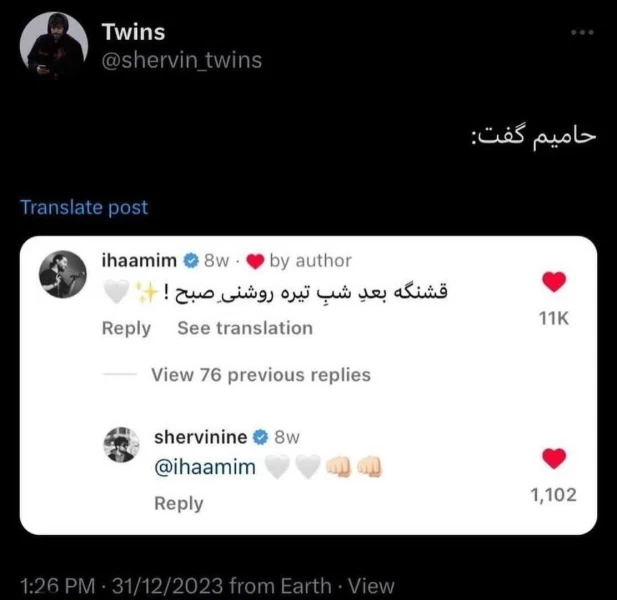Tap the heart on ihaamim's comment
617x600 pixels.
click(x=554, y=282)
